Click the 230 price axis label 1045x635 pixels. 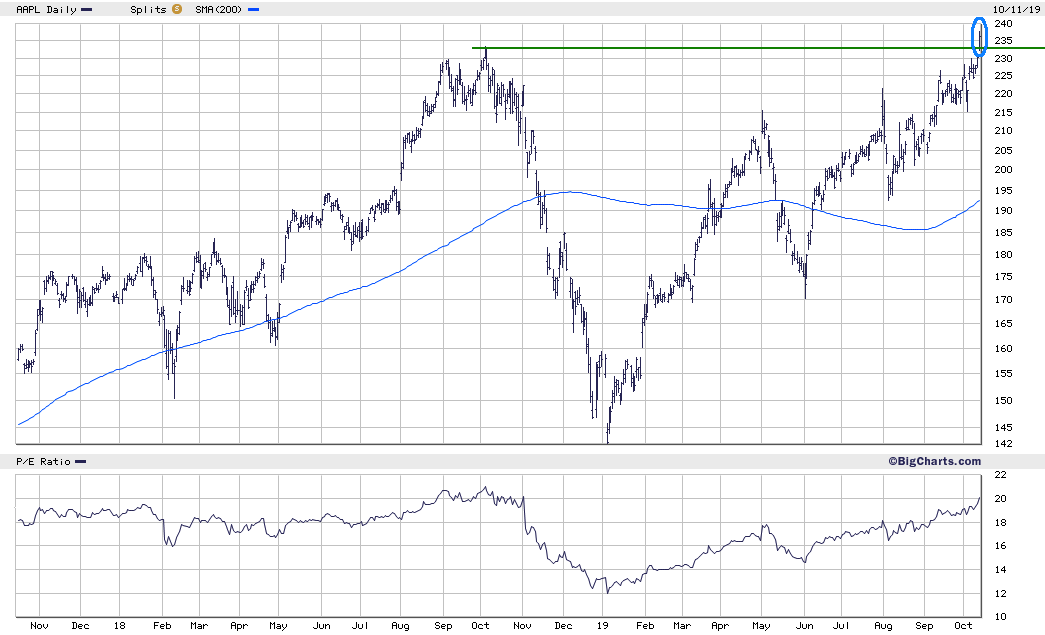click(x=1003, y=59)
